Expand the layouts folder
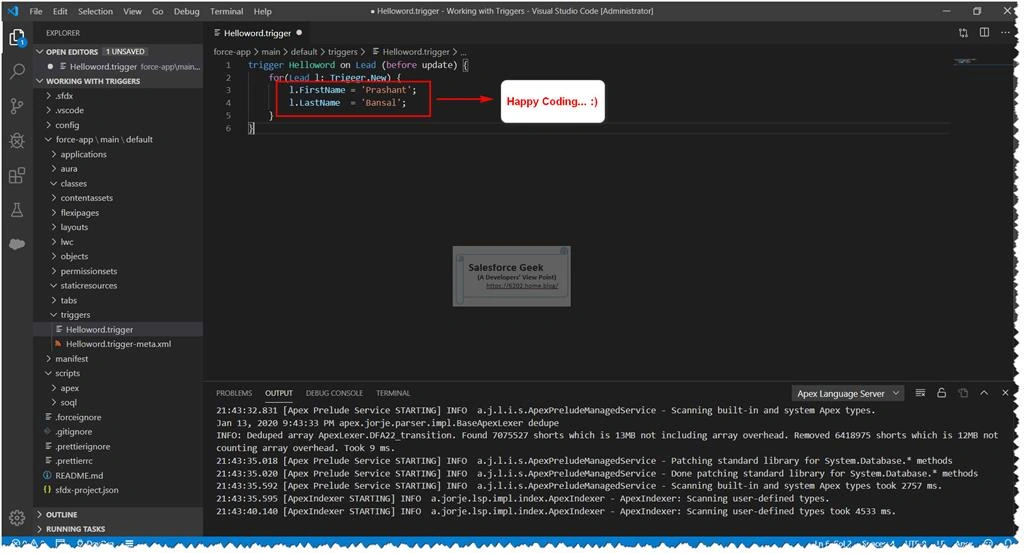1024x553 pixels. coord(118,227)
